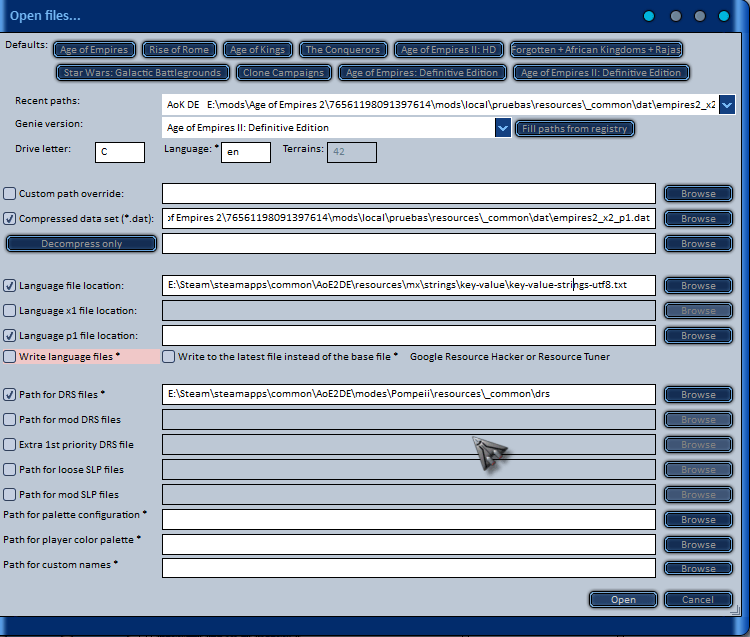This screenshot has width=750, height=637.
Task: Select Age of Kings defaults
Action: click(x=257, y=49)
